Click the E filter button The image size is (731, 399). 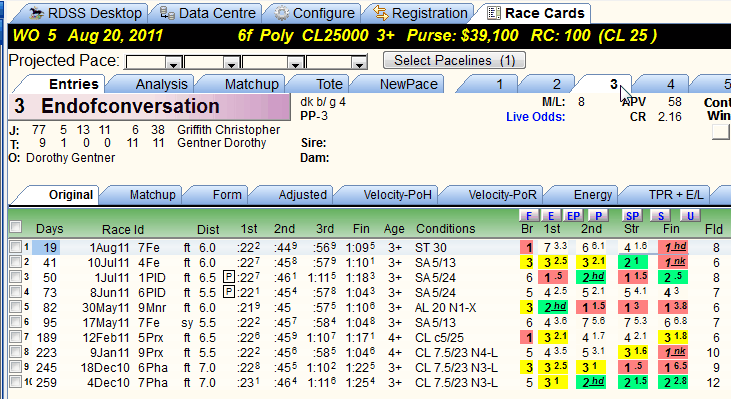click(551, 216)
